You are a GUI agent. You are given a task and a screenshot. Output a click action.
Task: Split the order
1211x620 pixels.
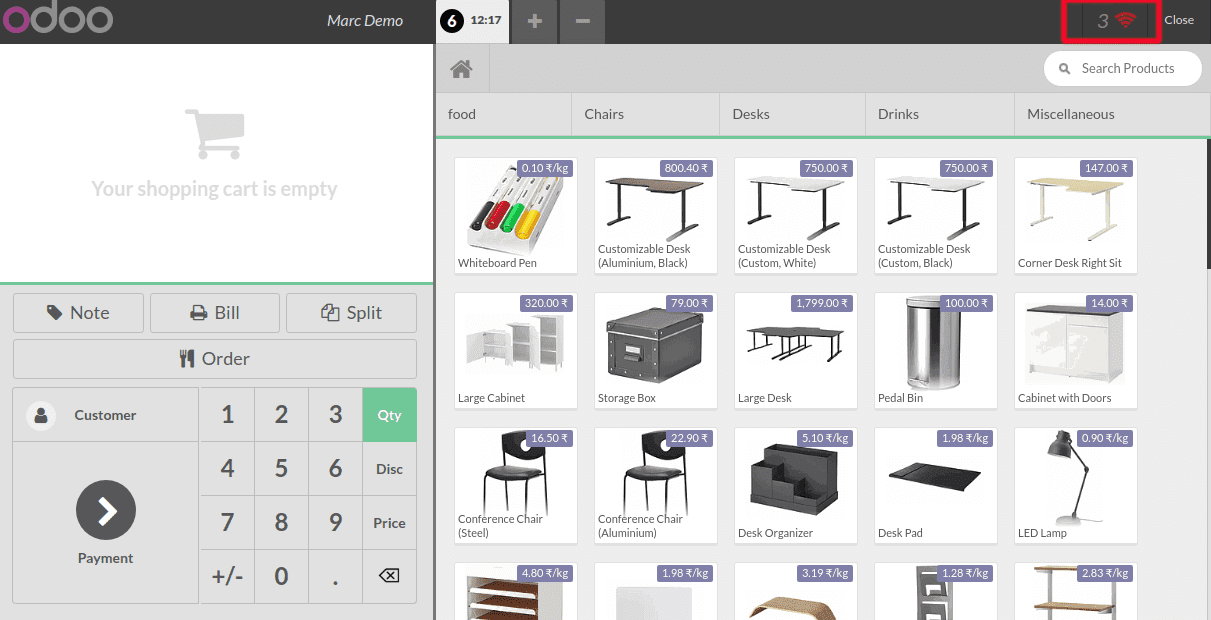(x=351, y=313)
